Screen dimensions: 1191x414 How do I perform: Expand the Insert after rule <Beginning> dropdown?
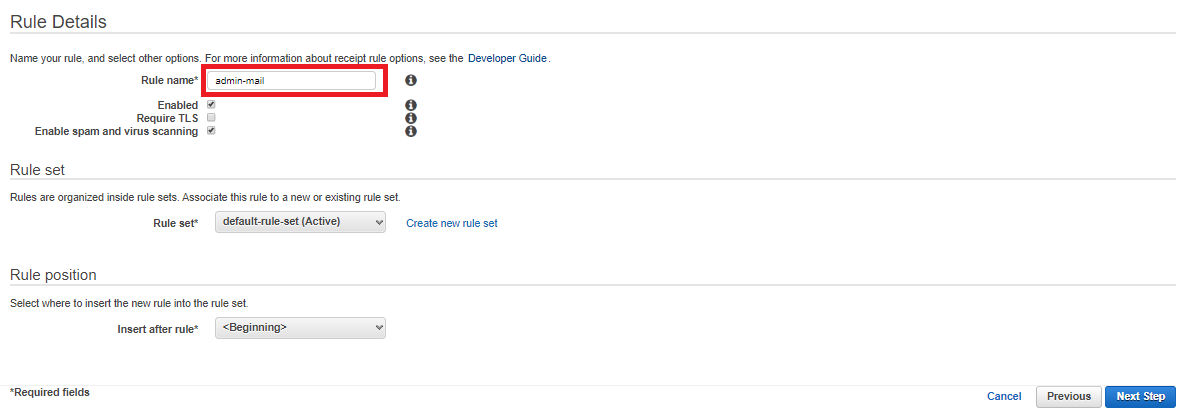click(301, 328)
